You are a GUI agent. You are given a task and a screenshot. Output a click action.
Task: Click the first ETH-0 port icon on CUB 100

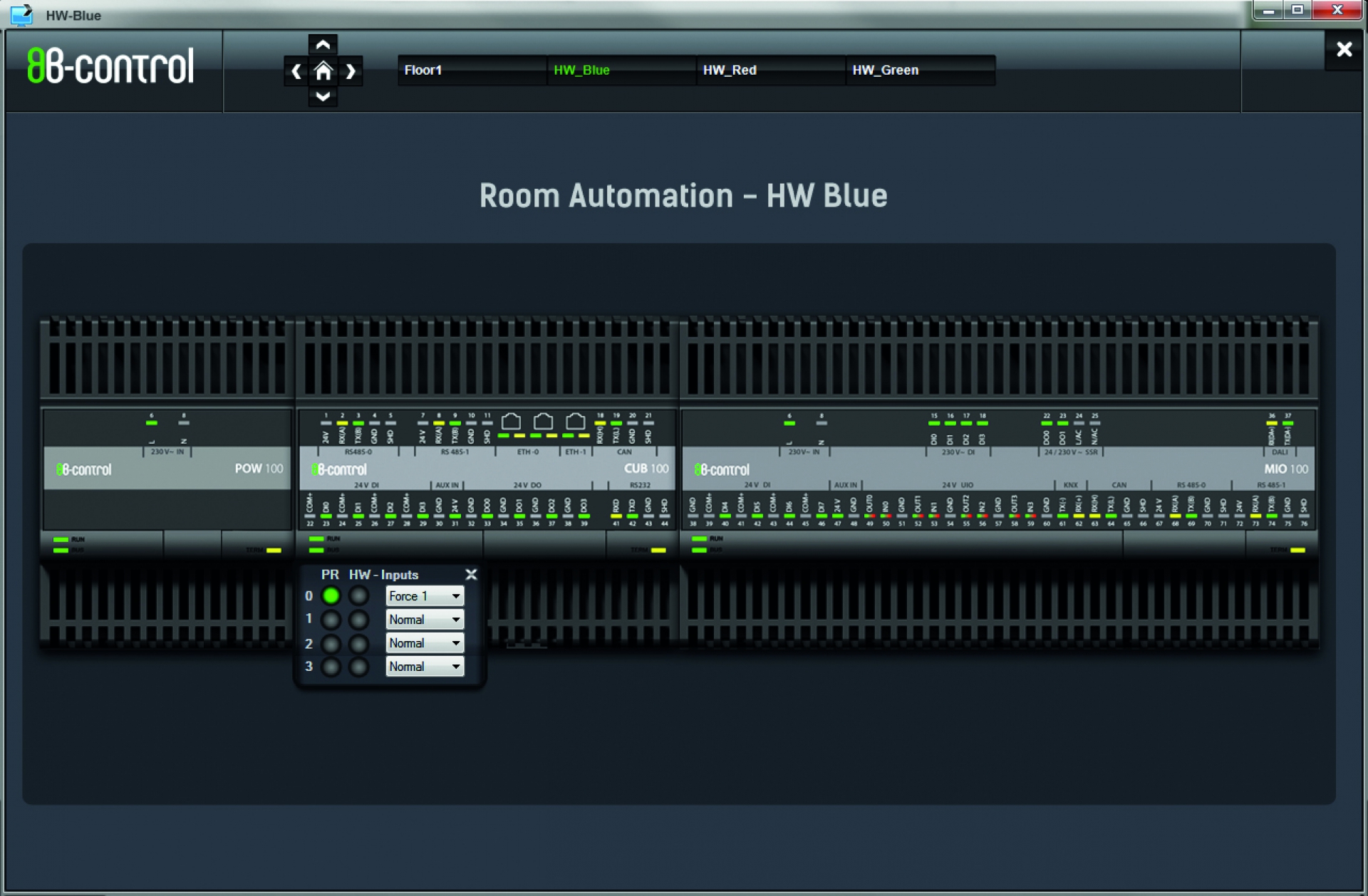pos(511,421)
